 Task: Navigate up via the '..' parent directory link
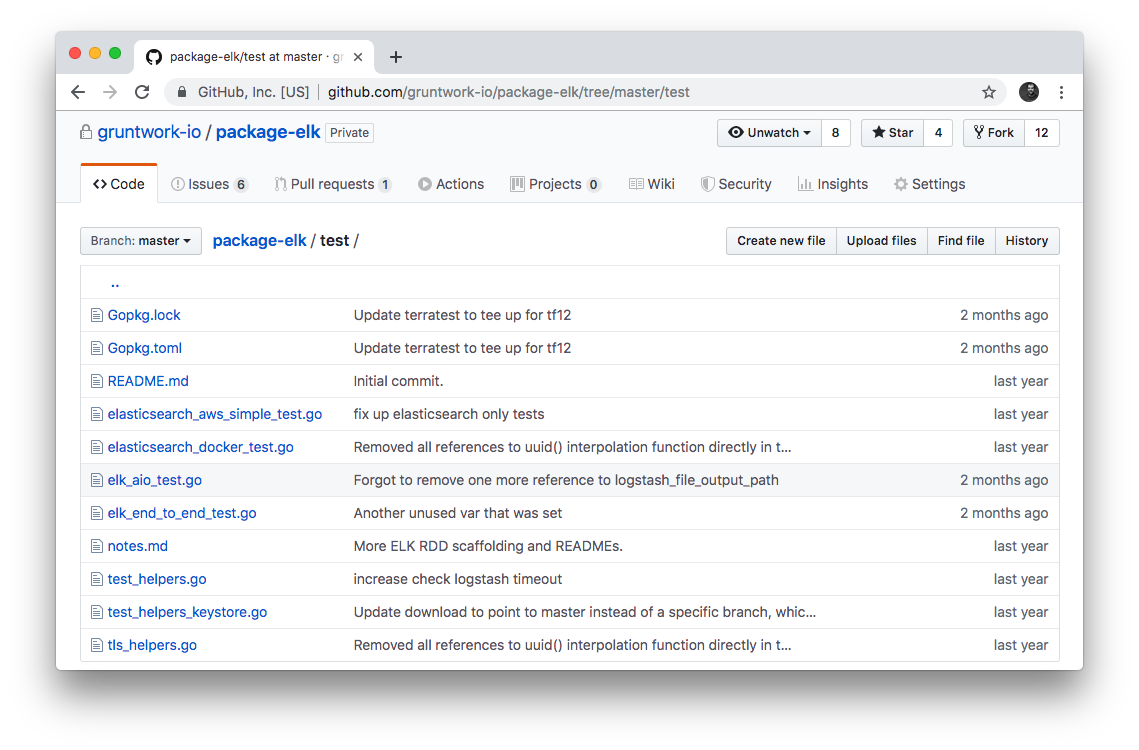[115, 283]
